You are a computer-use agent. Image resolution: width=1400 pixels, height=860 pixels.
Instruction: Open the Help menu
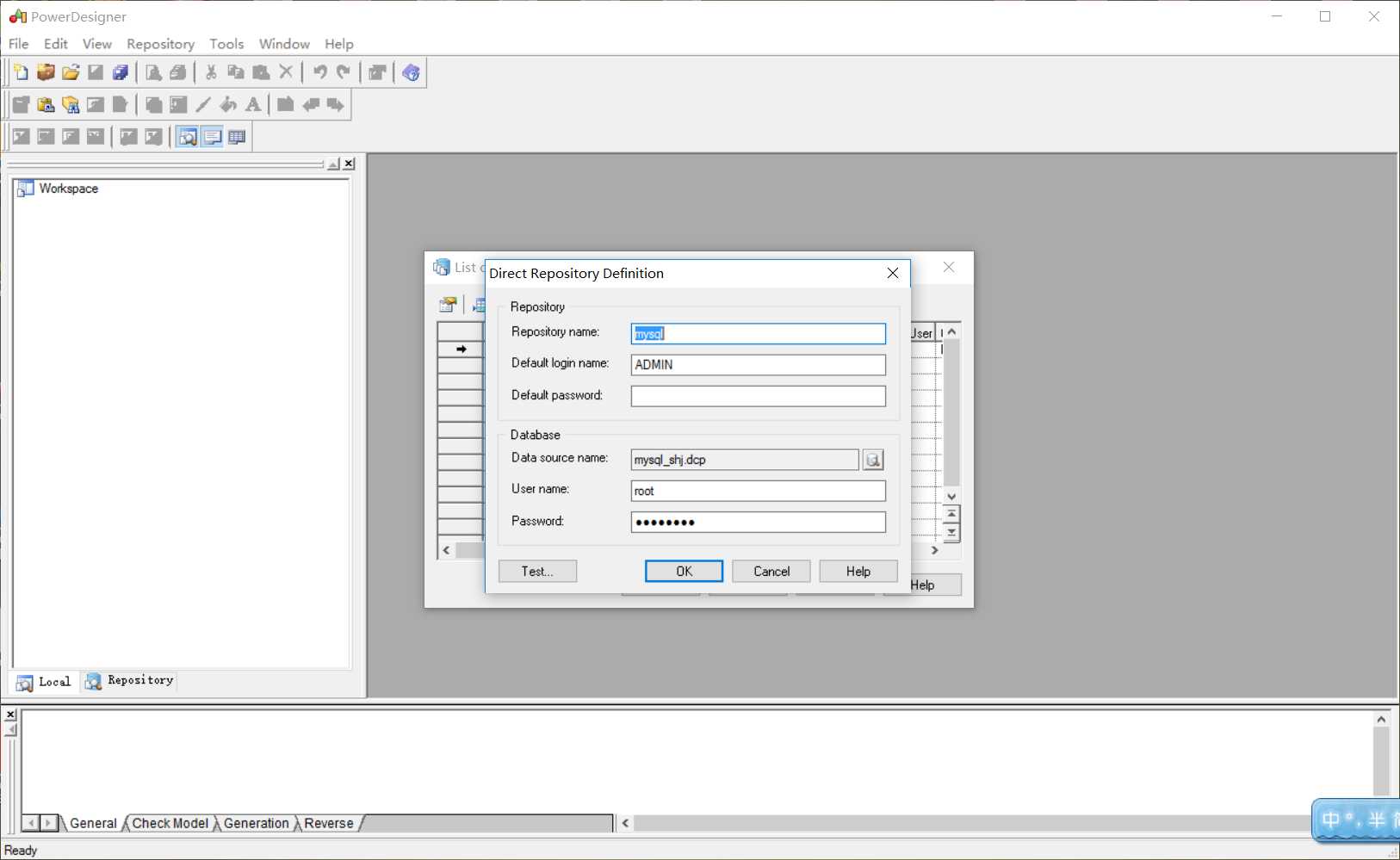[339, 44]
